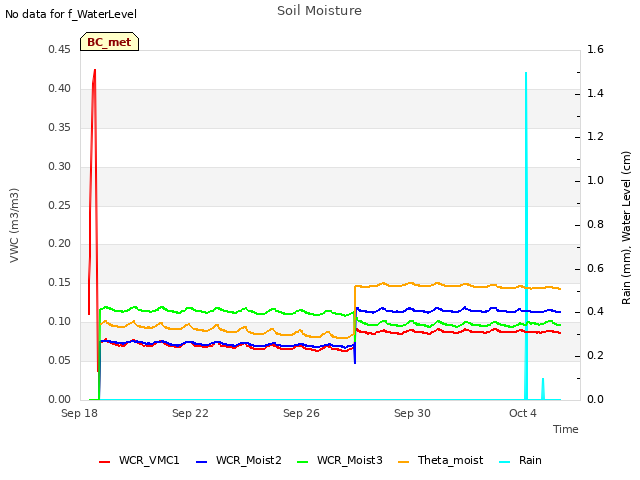This screenshot has height=480, width=640.
Task: Click the Sep 18 x-axis tick label
Action: [x=79, y=413]
